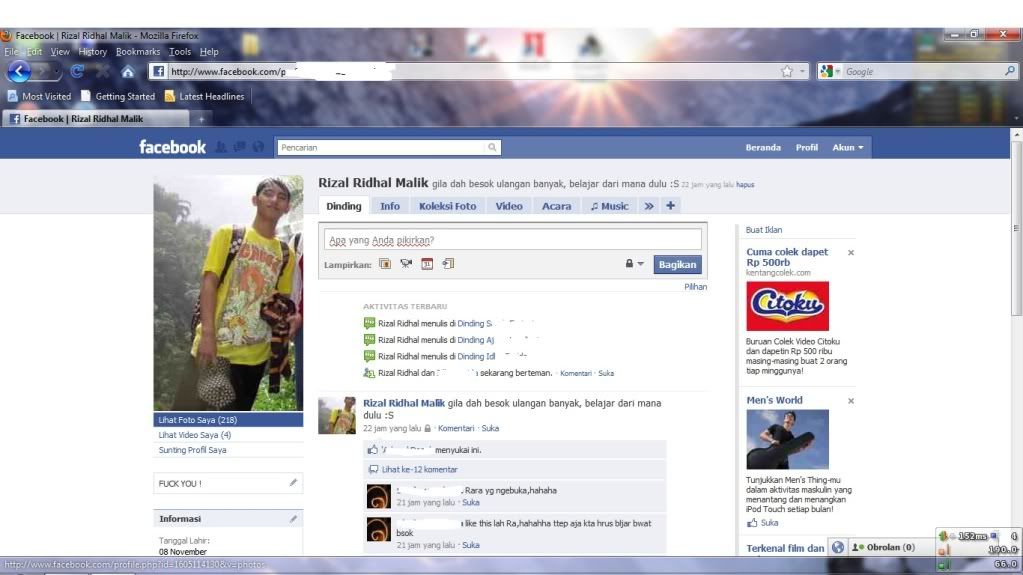The width and height of the screenshot is (1023, 575).
Task: Open the Obrolan (0) chat bar
Action: (x=883, y=547)
